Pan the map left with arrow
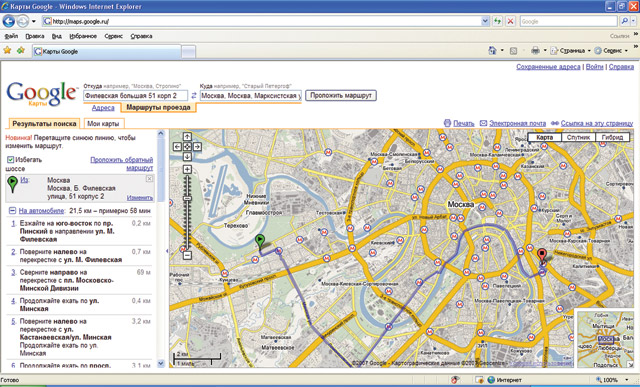The height and width of the screenshot is (387, 640). (x=177, y=147)
